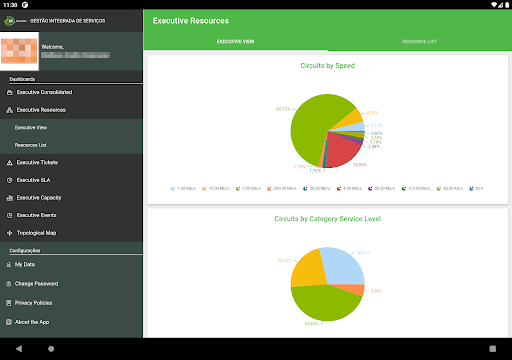Collapse the Executive Resources menu group
The height and width of the screenshot is (360, 512).
(71, 110)
